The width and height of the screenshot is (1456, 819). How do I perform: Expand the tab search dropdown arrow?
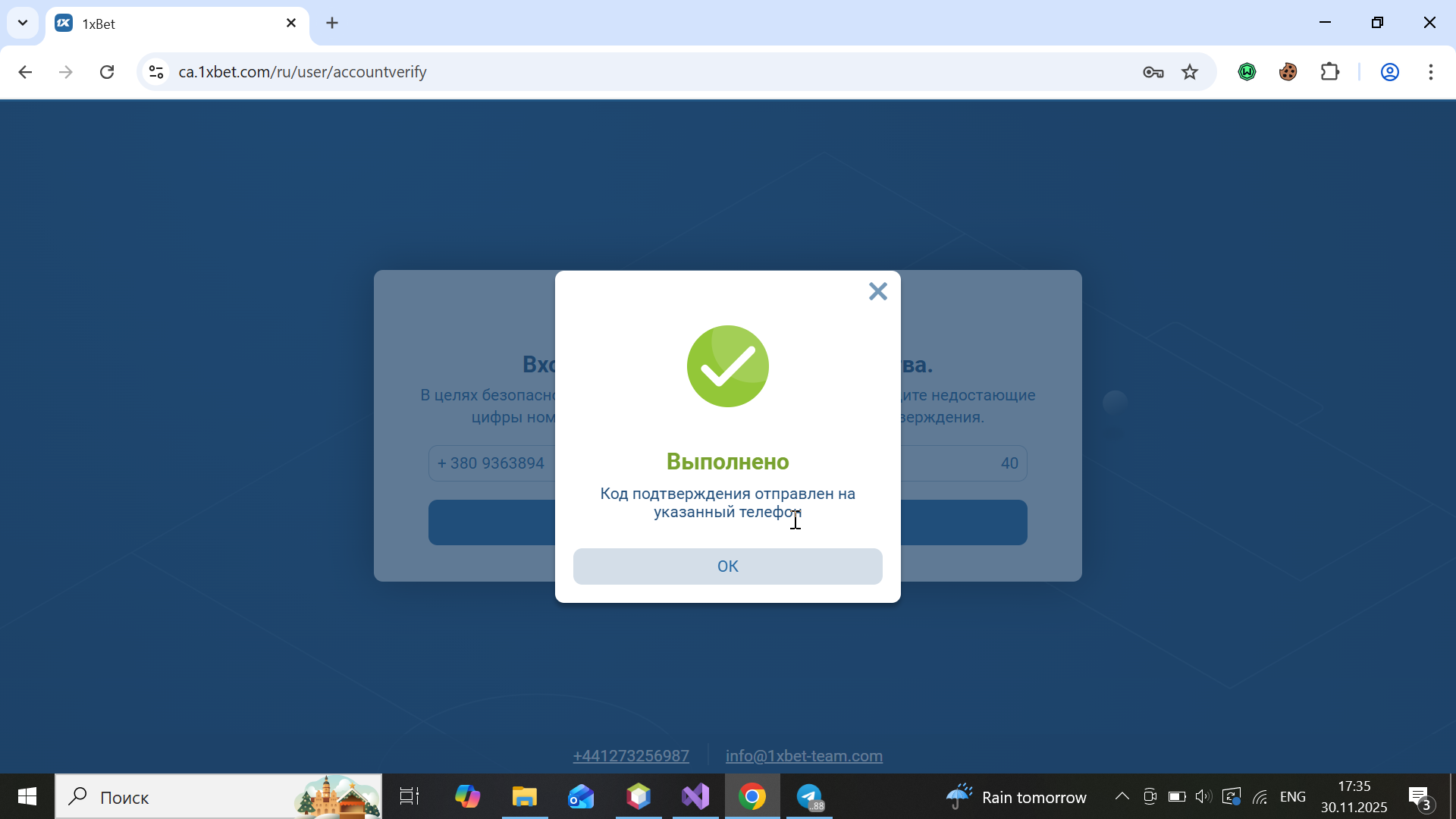[23, 23]
